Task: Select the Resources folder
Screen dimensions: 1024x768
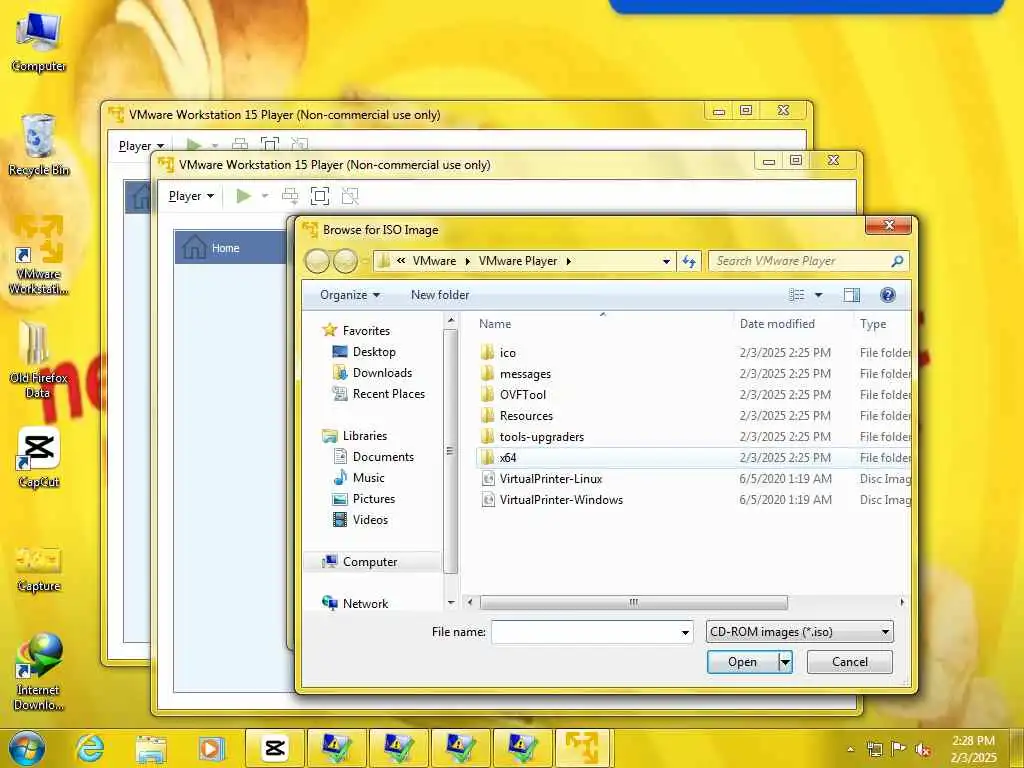Action: point(526,415)
